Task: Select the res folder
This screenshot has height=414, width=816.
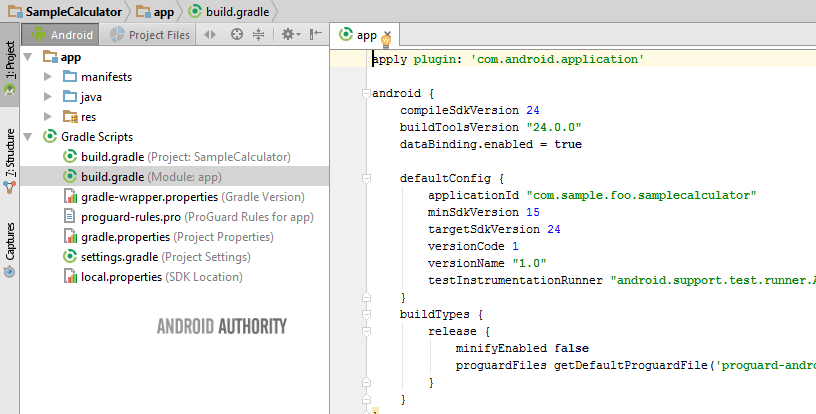Action: click(x=80, y=117)
